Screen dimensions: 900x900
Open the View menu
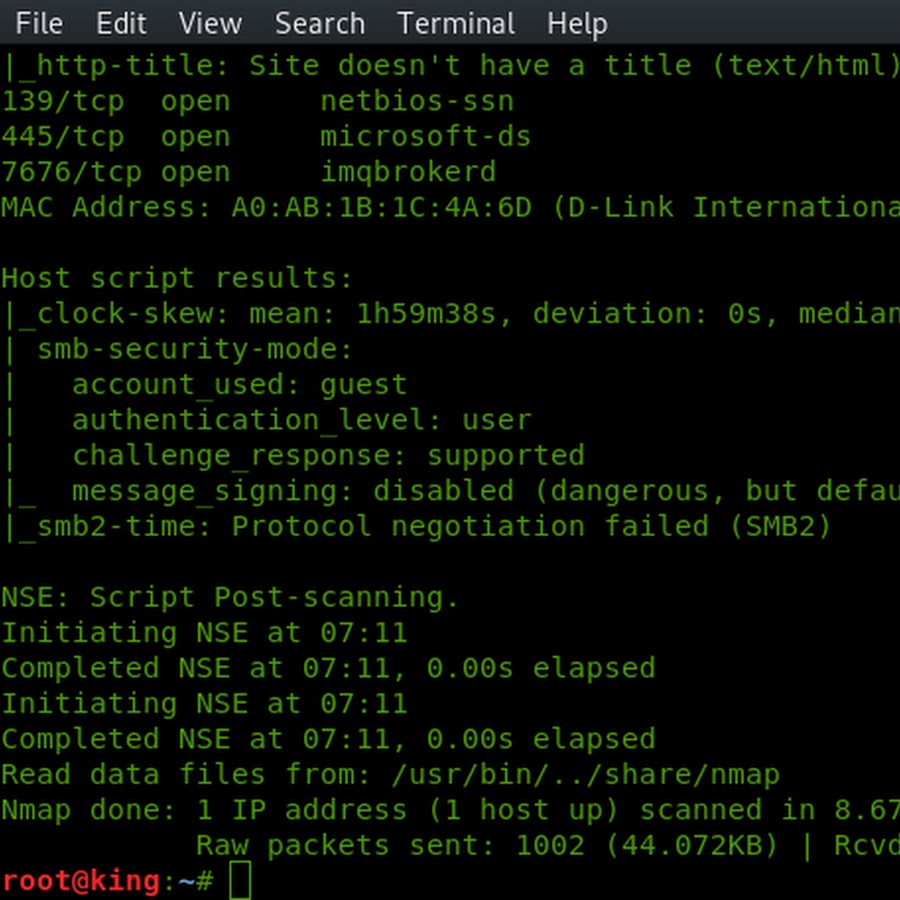210,24
